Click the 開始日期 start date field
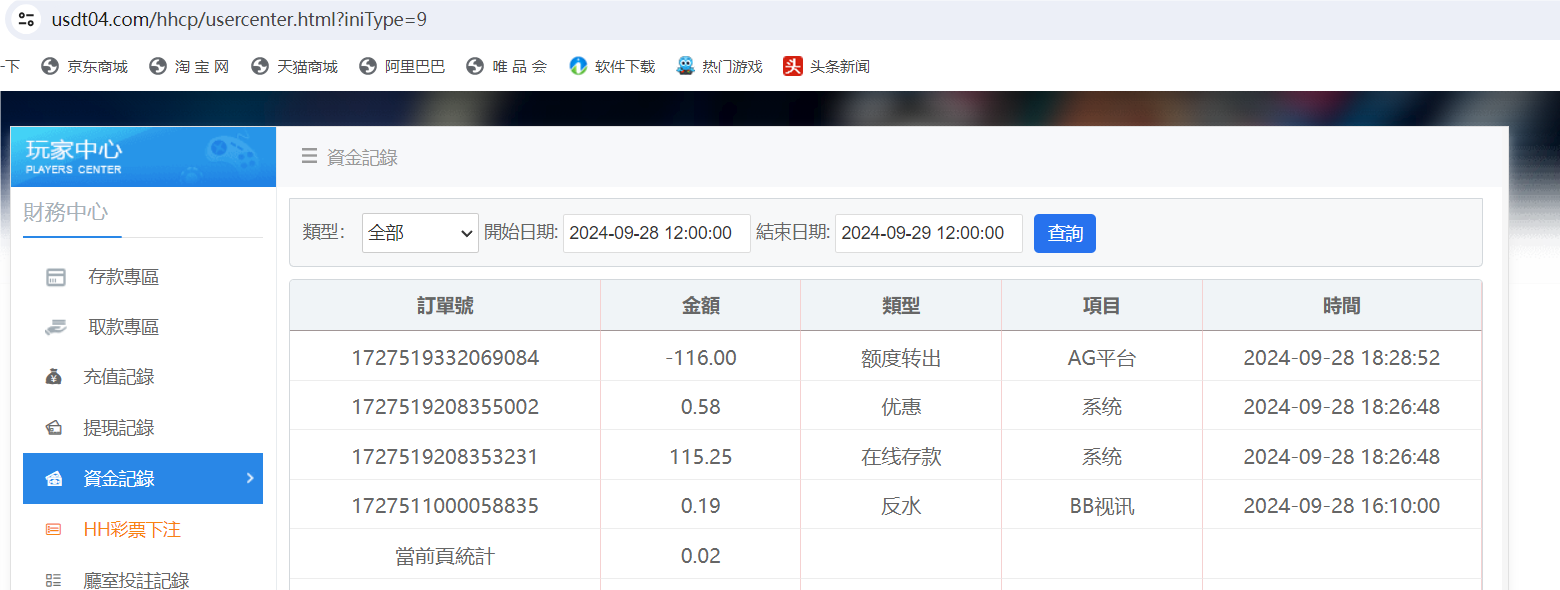The width and height of the screenshot is (1560, 590). point(656,232)
